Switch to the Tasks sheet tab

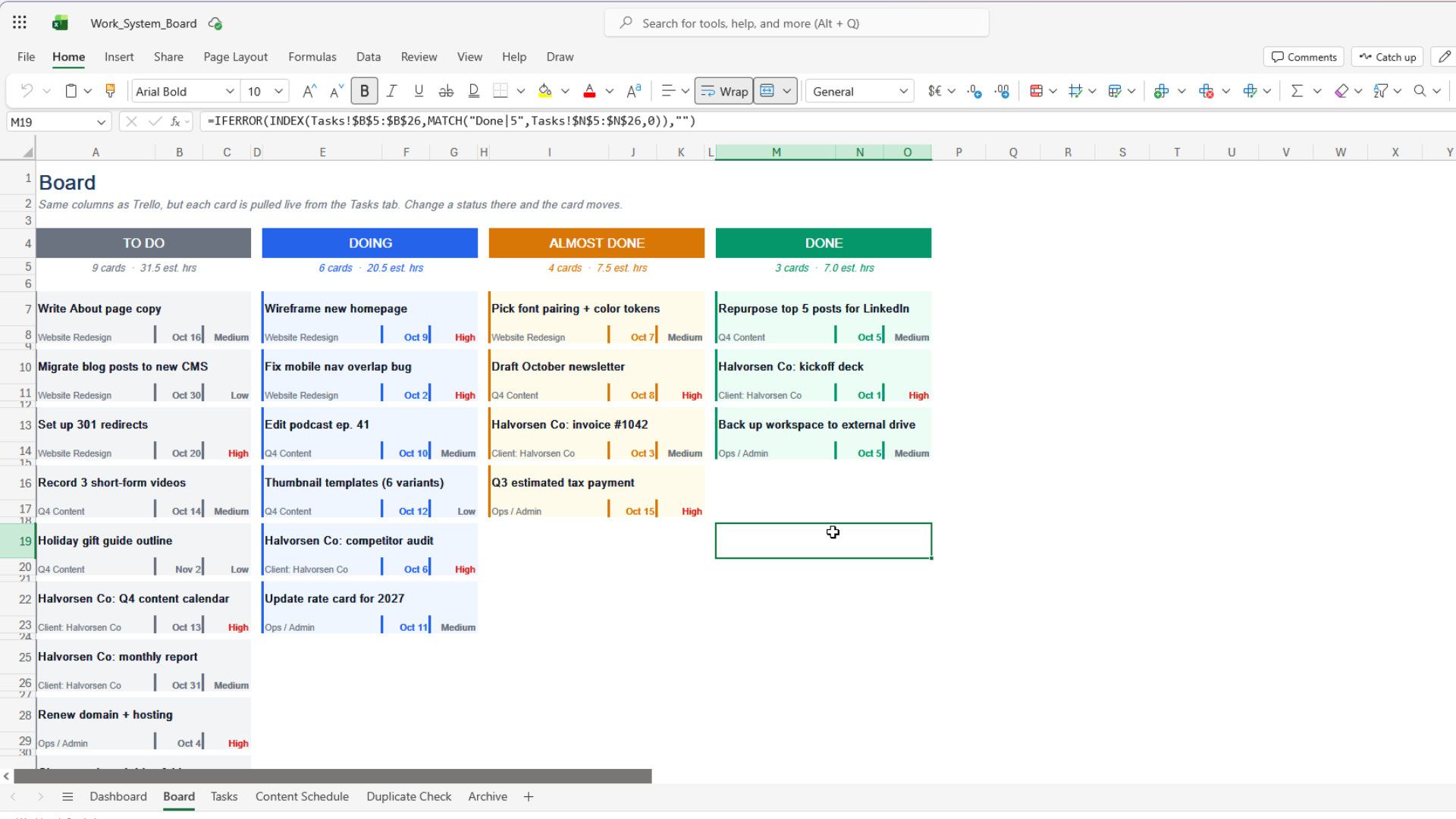pos(224,796)
